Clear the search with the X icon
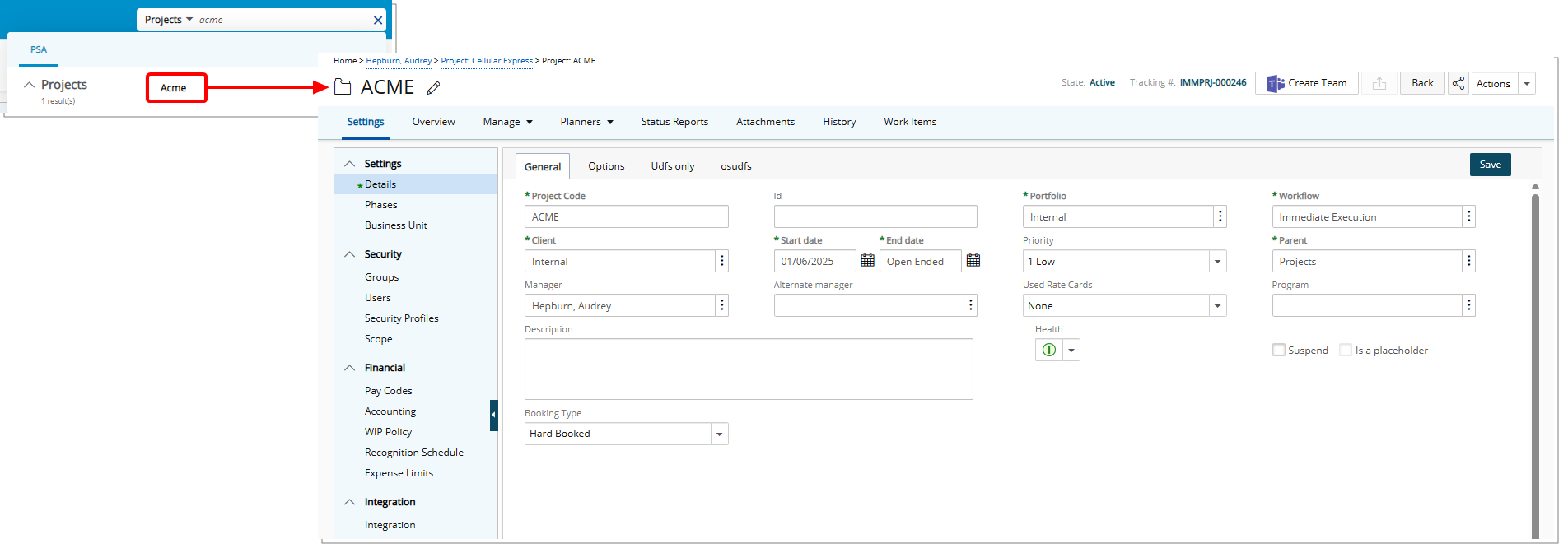Image resolution: width=1568 pixels, height=553 pixels. (x=378, y=20)
